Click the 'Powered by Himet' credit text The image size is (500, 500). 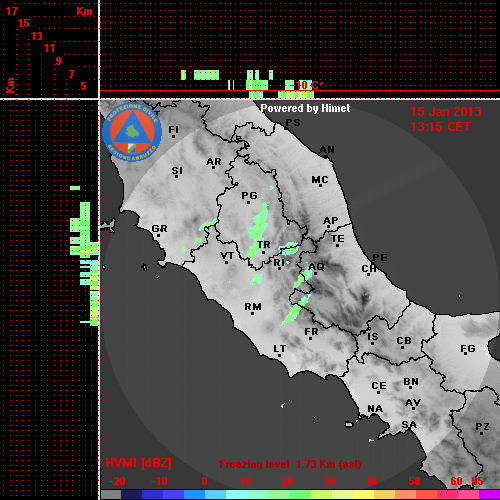click(305, 108)
